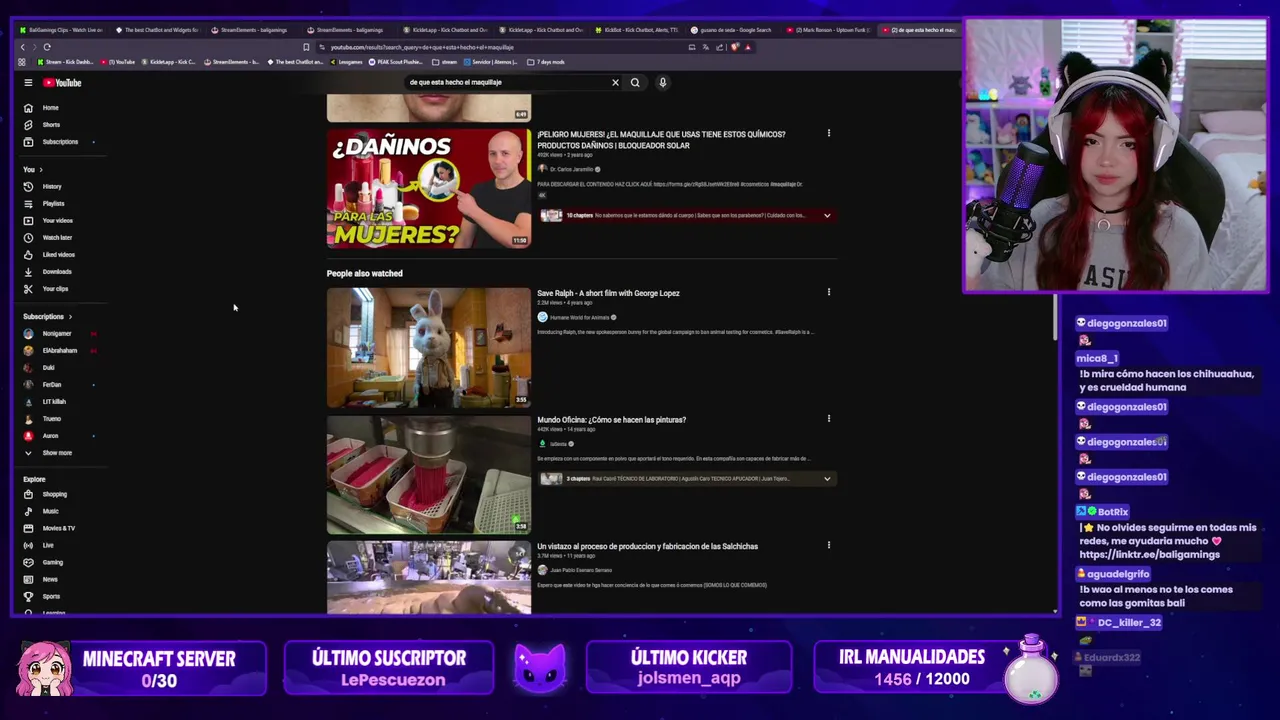Viewport: 1280px width, 720px height.
Task: Open options for Peligro Mujeres video
Action: 828,133
